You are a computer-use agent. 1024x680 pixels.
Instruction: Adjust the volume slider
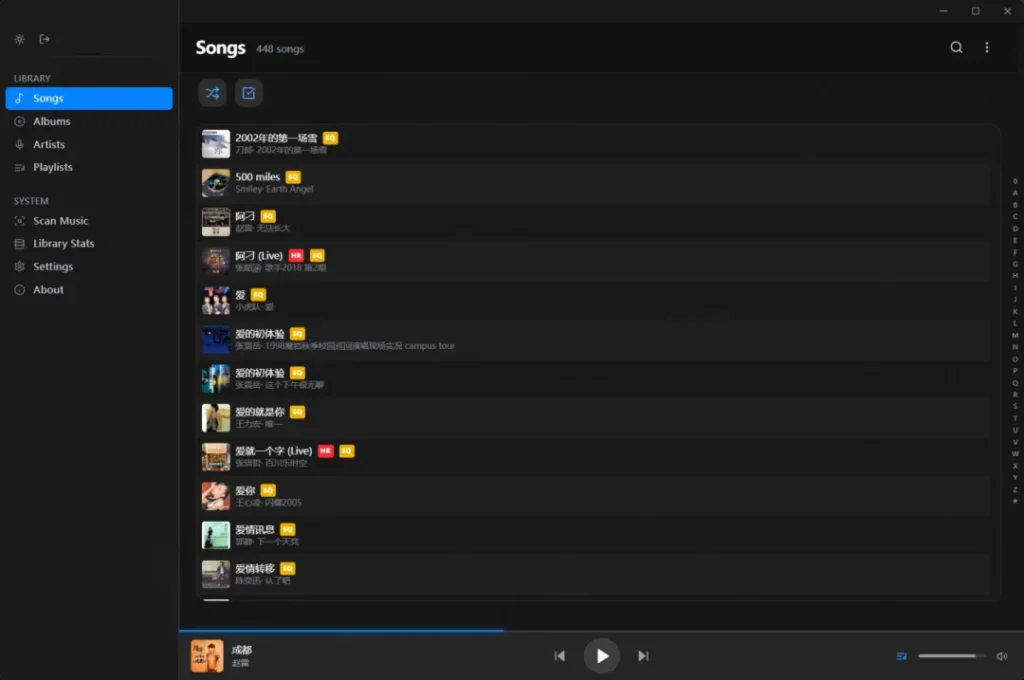[948, 656]
